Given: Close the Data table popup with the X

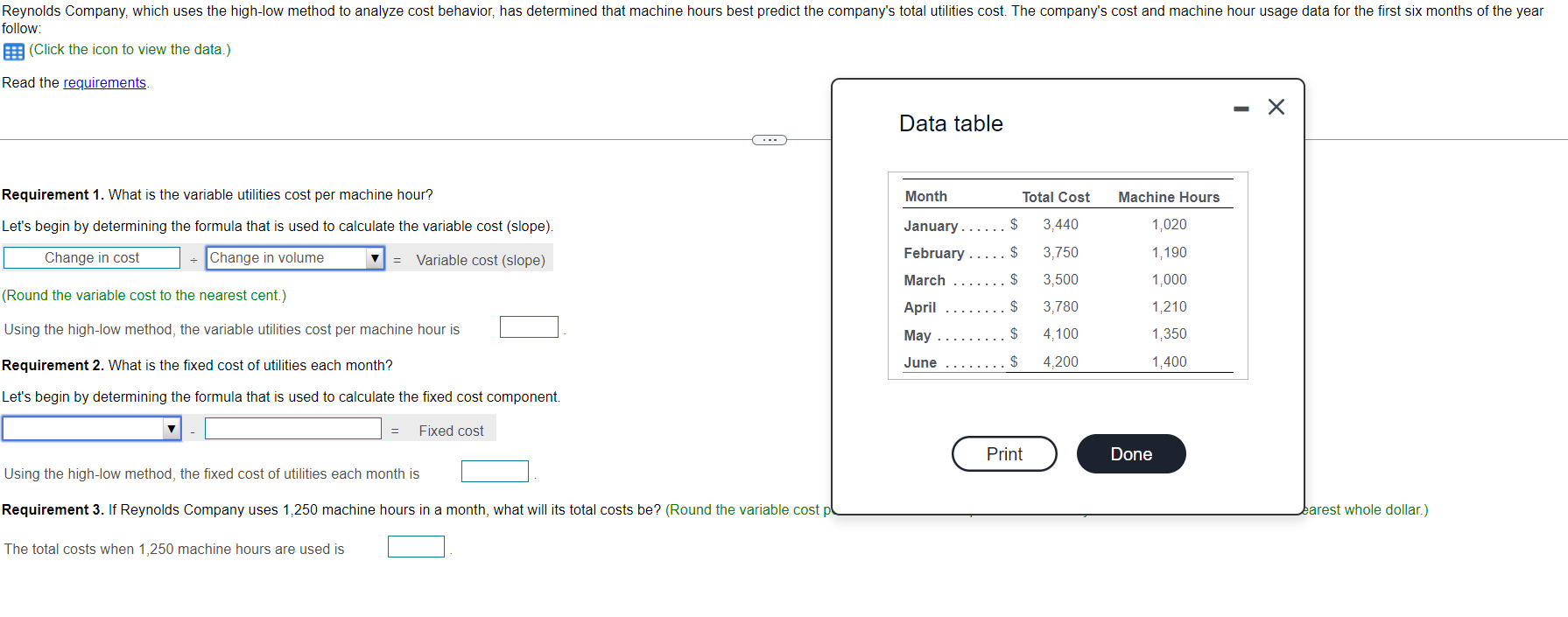Looking at the screenshot, I should (x=1276, y=106).
